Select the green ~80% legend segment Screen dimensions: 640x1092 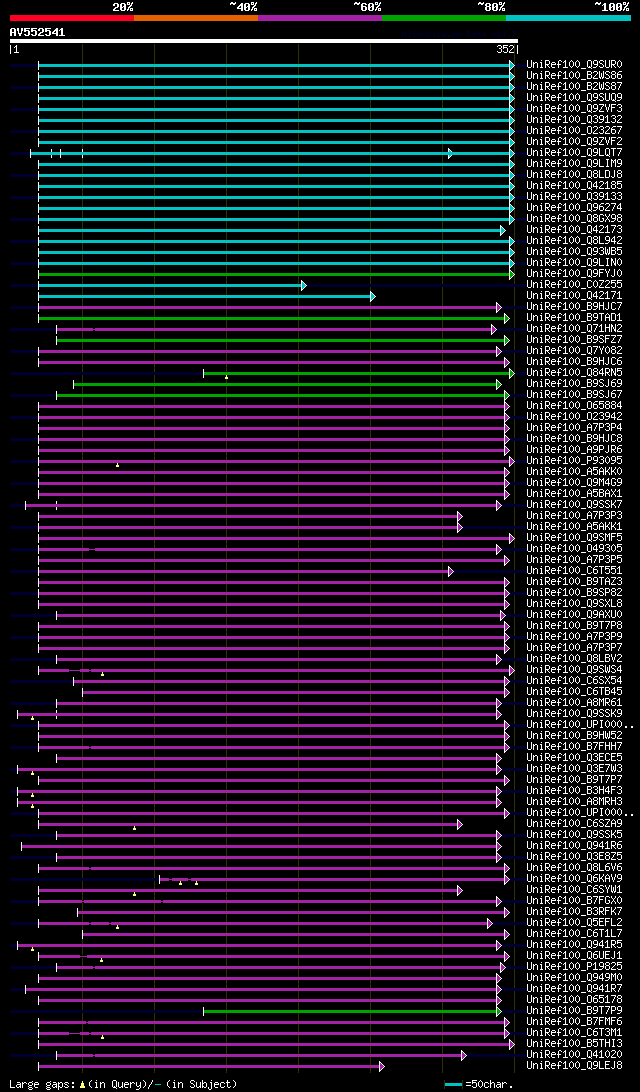point(444,17)
